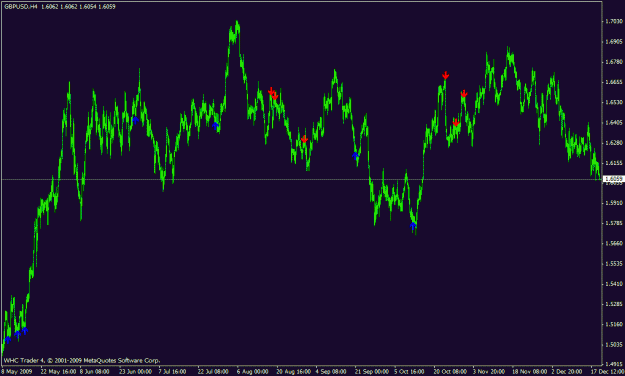Image resolution: width=625 pixels, height=376 pixels.
Task: Click the 22 May 16:00 date label
Action: pos(58,372)
